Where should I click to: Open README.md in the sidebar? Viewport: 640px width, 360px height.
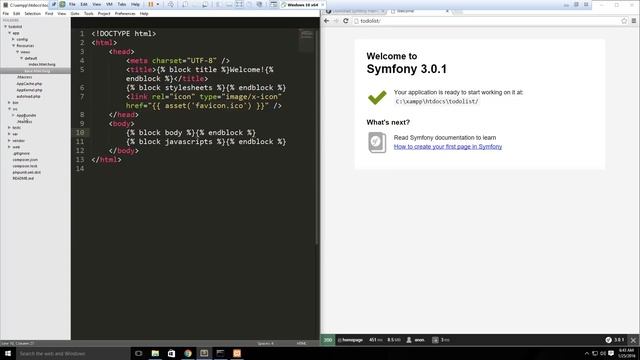pos(23,178)
